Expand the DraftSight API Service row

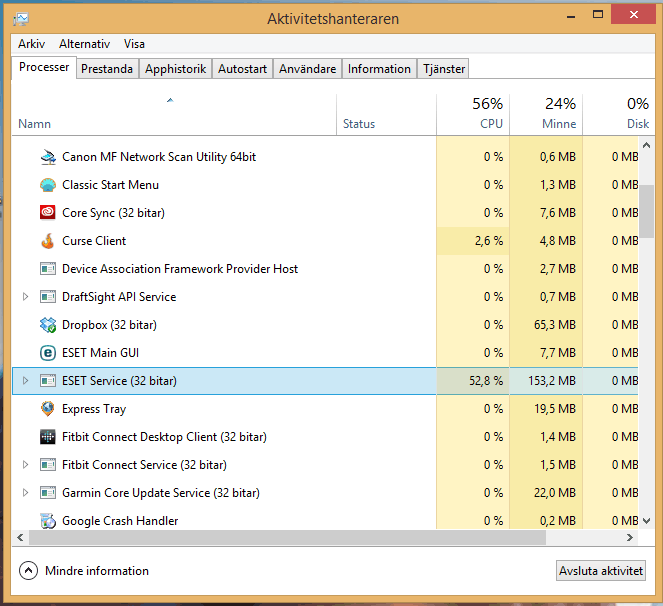[25, 297]
